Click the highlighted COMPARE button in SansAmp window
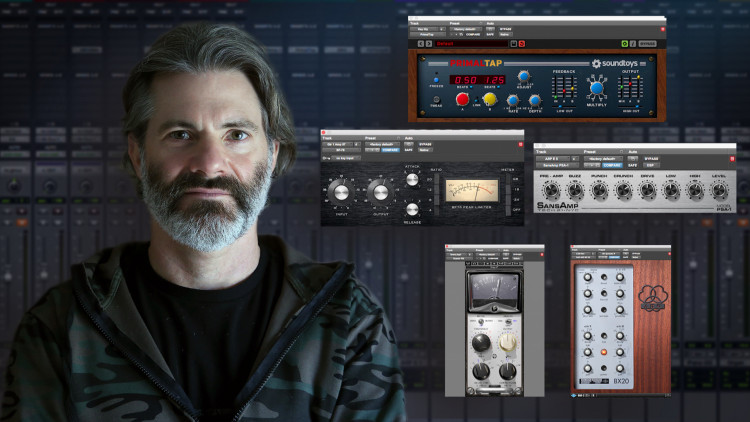Image resolution: width=750 pixels, height=422 pixels. coord(612,165)
